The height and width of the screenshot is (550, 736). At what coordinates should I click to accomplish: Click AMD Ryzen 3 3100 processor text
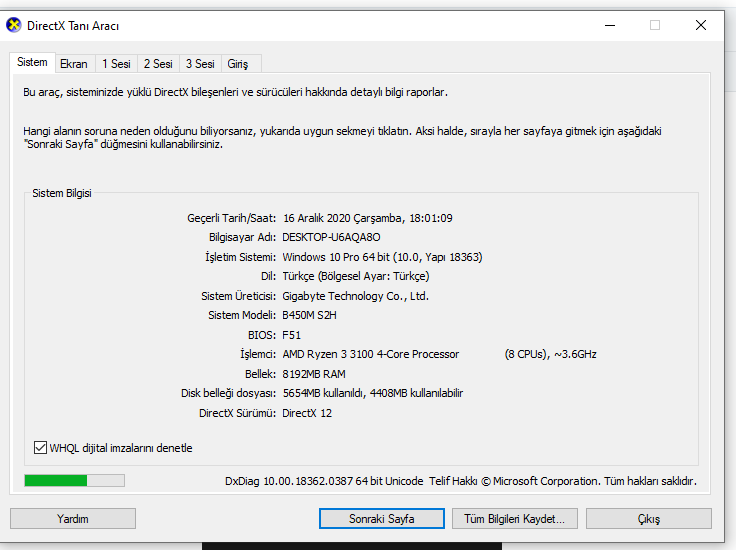click(x=371, y=354)
